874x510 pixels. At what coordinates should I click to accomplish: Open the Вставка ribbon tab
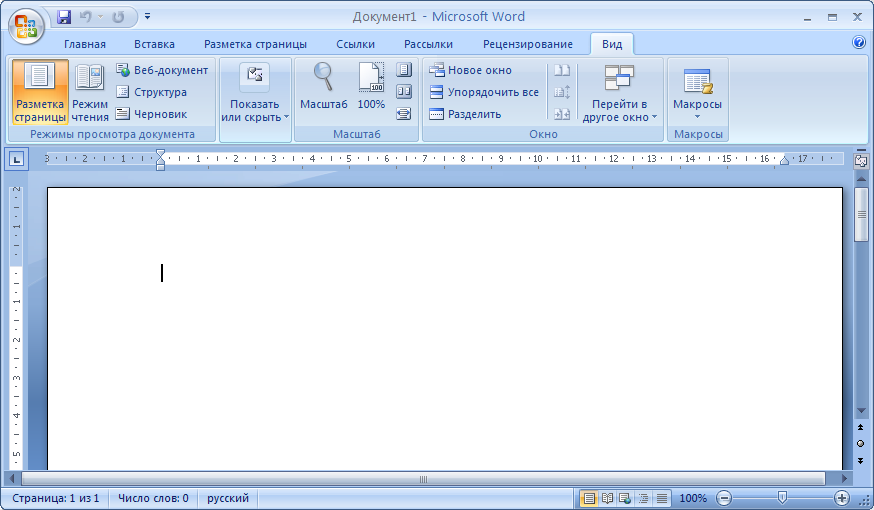[154, 44]
